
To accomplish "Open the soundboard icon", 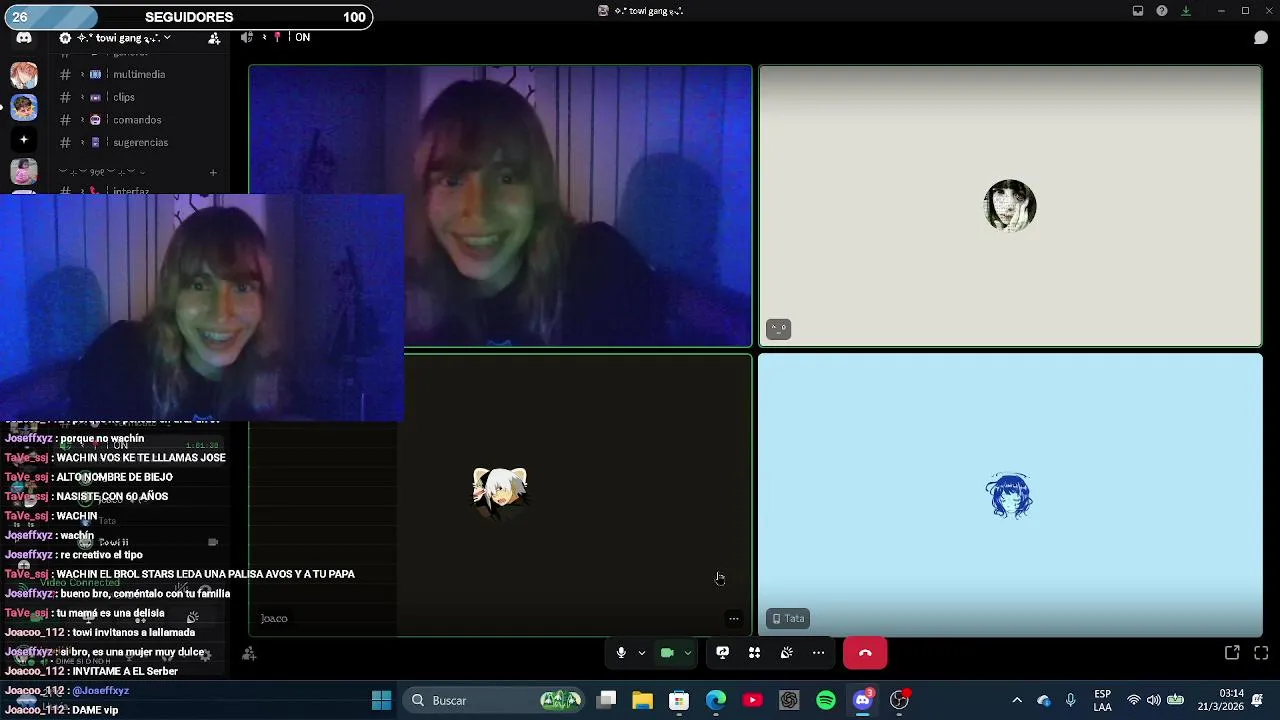I will click(x=787, y=653).
